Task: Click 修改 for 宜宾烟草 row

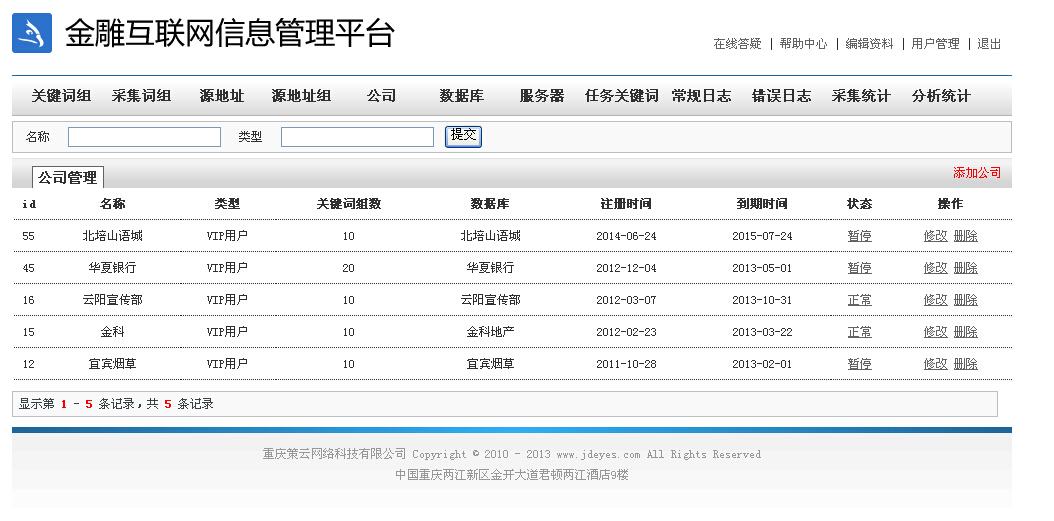Action: pos(936,364)
